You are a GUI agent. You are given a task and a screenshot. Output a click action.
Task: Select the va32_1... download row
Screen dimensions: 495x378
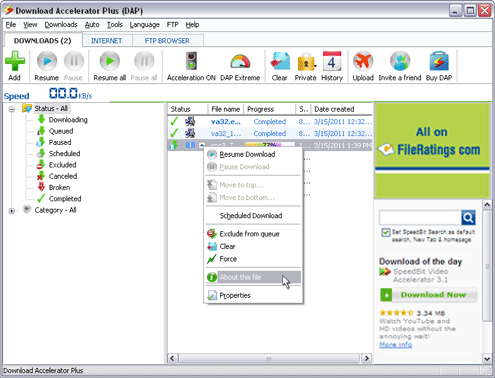(270, 134)
